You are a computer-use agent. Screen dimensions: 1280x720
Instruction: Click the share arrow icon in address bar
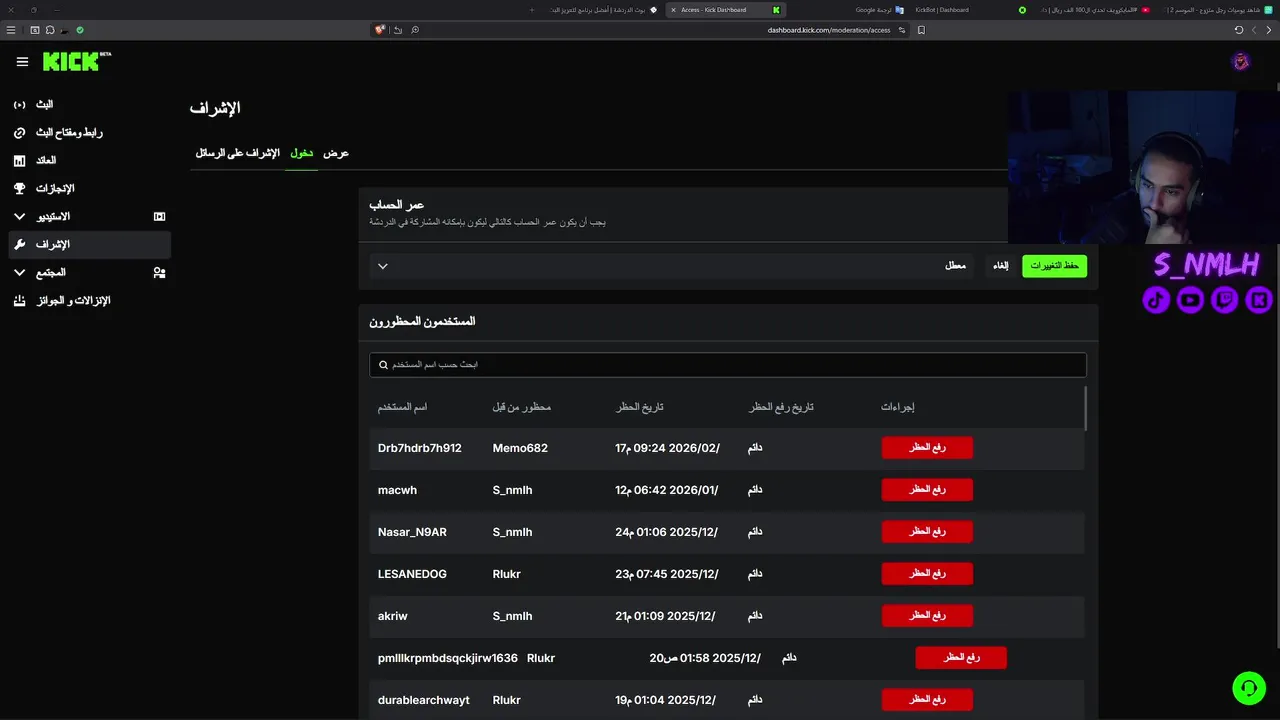click(398, 30)
